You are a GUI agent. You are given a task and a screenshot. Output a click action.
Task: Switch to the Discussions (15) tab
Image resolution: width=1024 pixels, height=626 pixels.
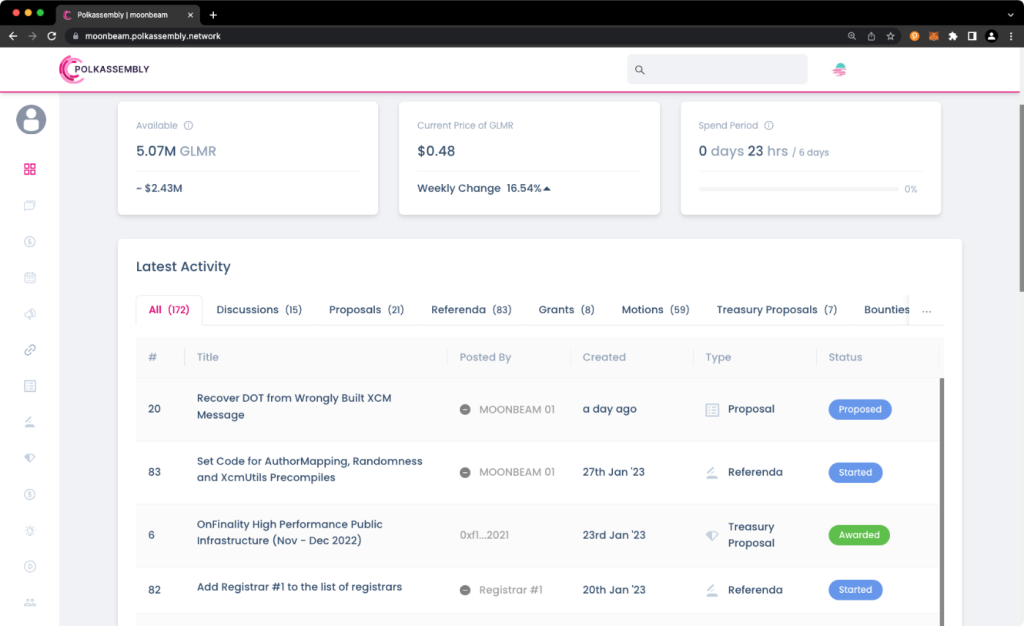coord(259,309)
